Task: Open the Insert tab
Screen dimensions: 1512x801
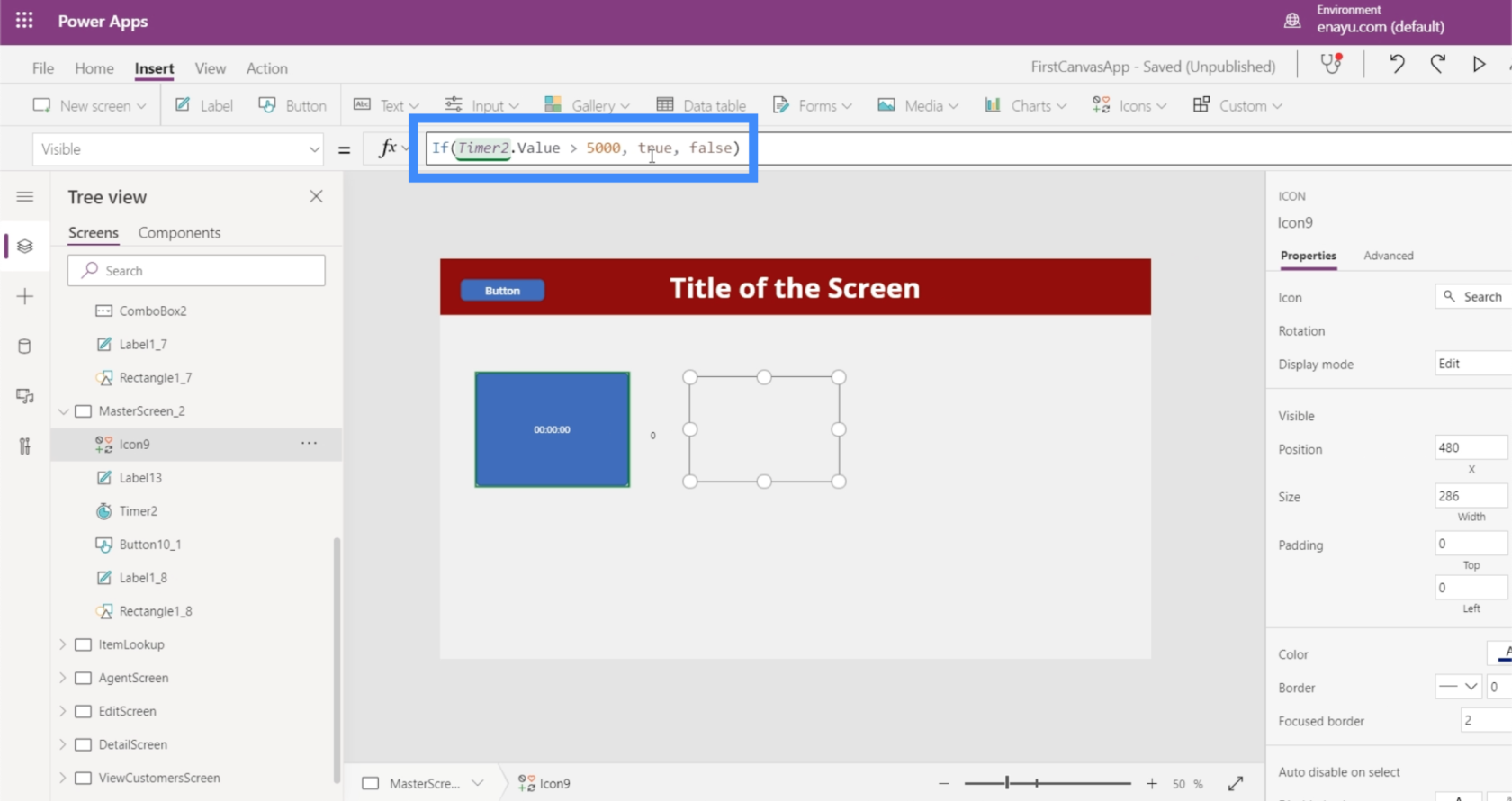Action: pos(154,68)
